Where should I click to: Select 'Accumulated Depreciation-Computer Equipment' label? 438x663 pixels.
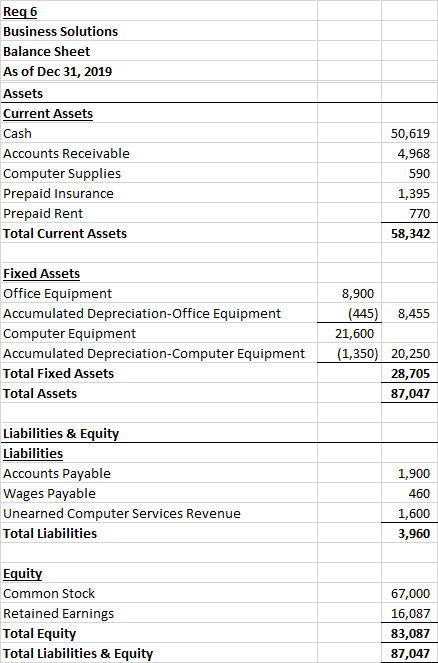[x=154, y=353]
